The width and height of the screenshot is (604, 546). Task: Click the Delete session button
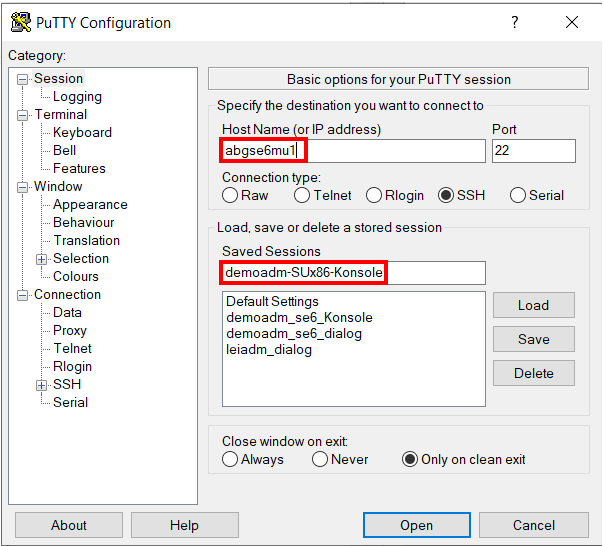[x=533, y=373]
